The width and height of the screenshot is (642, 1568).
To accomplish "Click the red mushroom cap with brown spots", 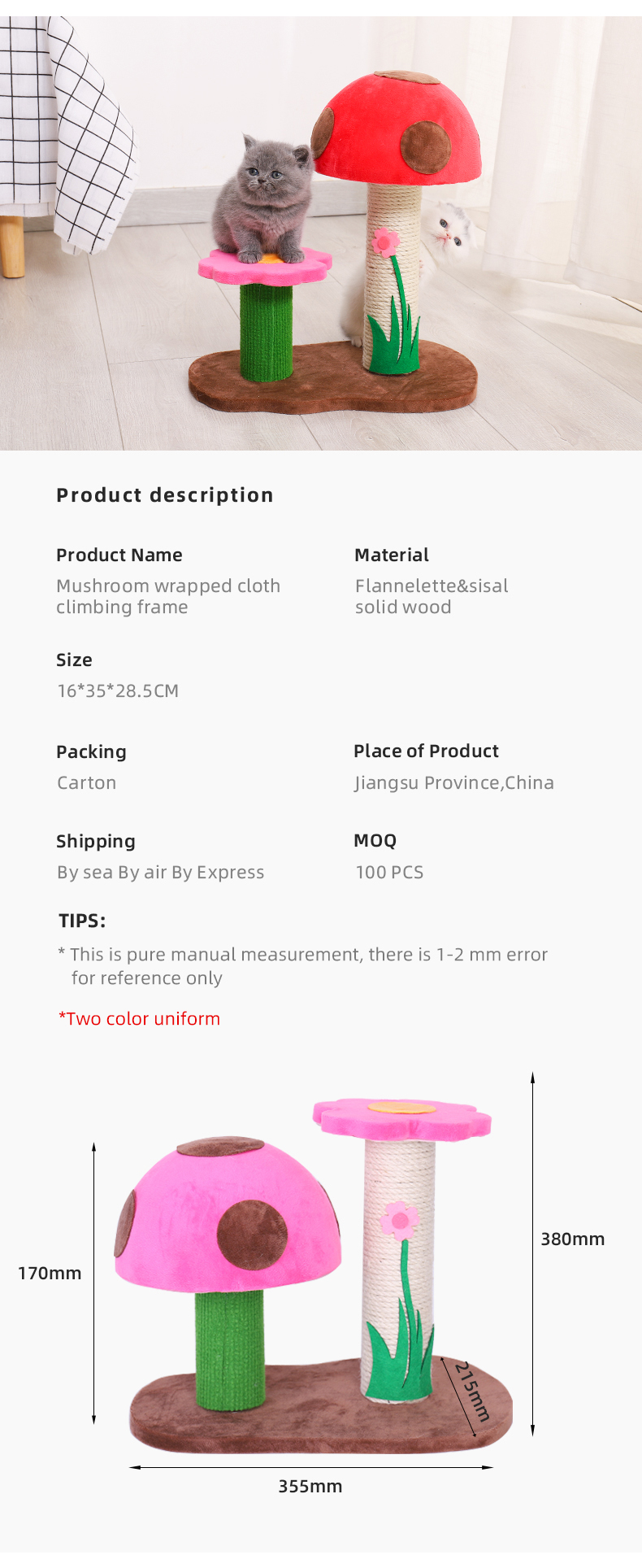I will 397,126.
